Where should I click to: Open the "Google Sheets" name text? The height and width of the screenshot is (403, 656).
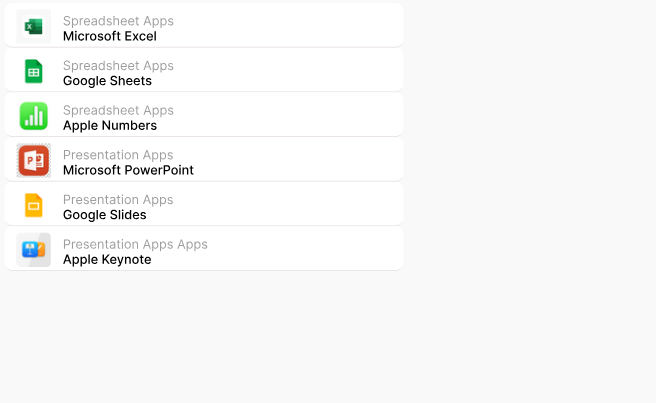107,81
